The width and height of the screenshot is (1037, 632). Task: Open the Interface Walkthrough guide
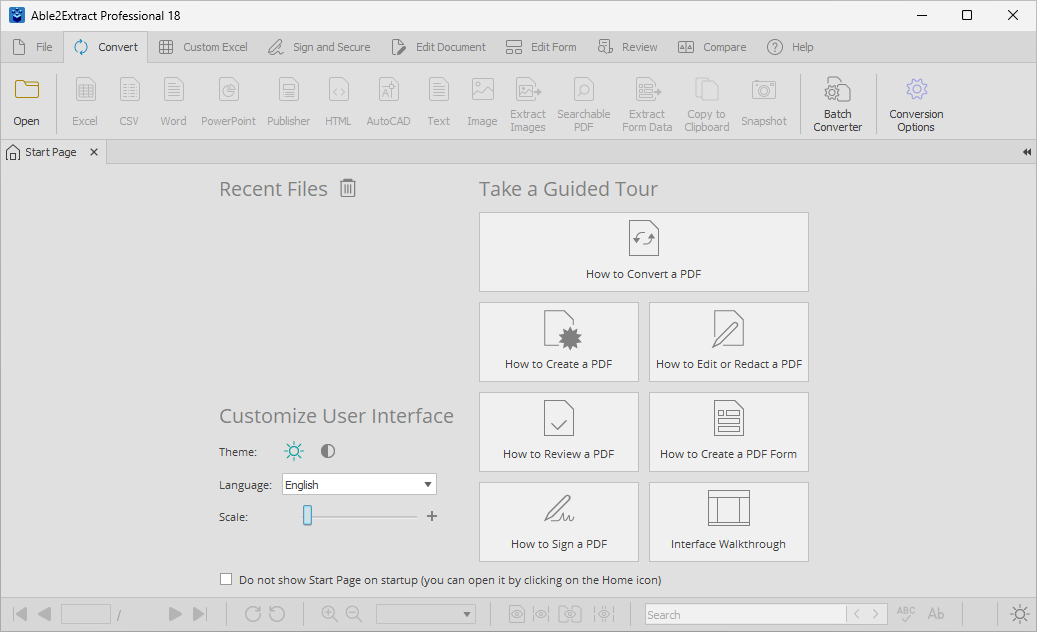(x=728, y=521)
